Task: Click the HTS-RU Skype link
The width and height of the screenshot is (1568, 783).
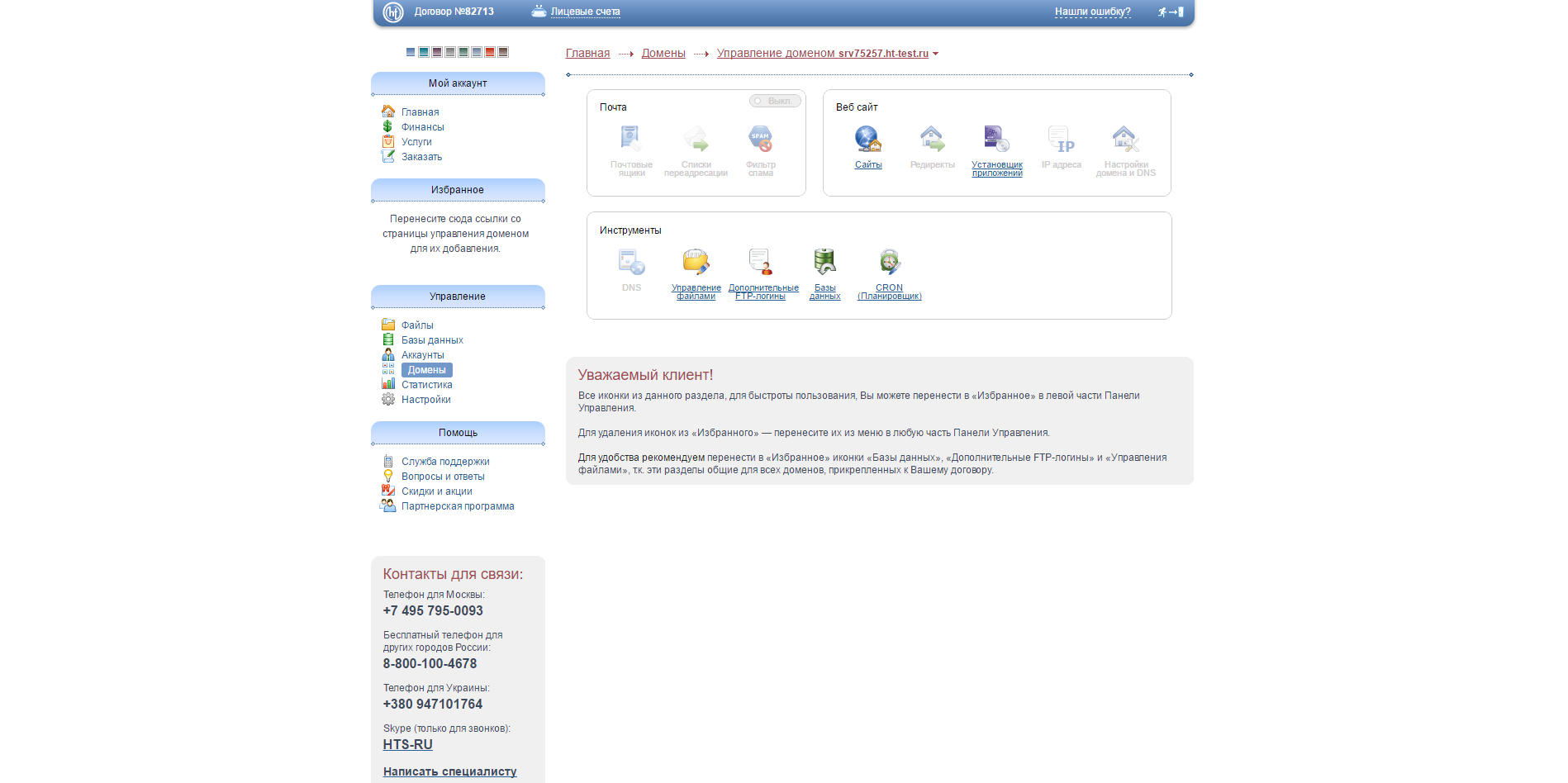Action: coord(408,744)
